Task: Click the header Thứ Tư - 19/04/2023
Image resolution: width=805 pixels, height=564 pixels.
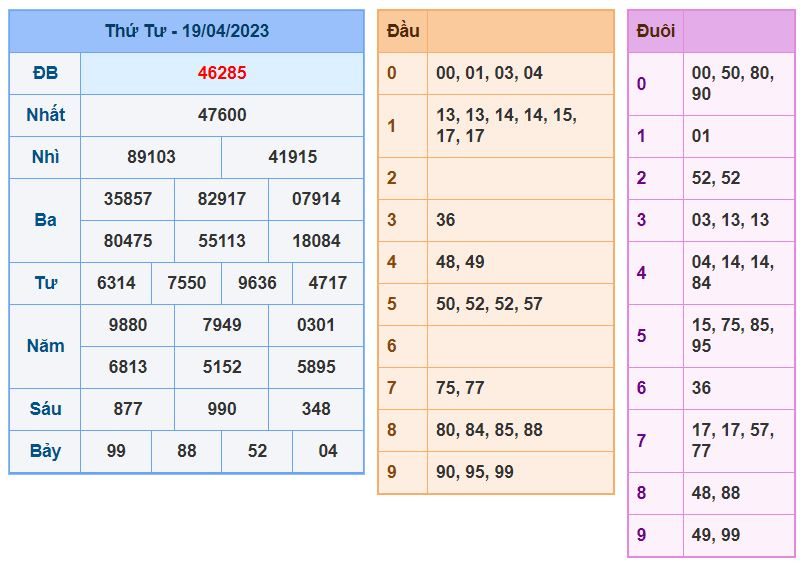Action: point(187,31)
